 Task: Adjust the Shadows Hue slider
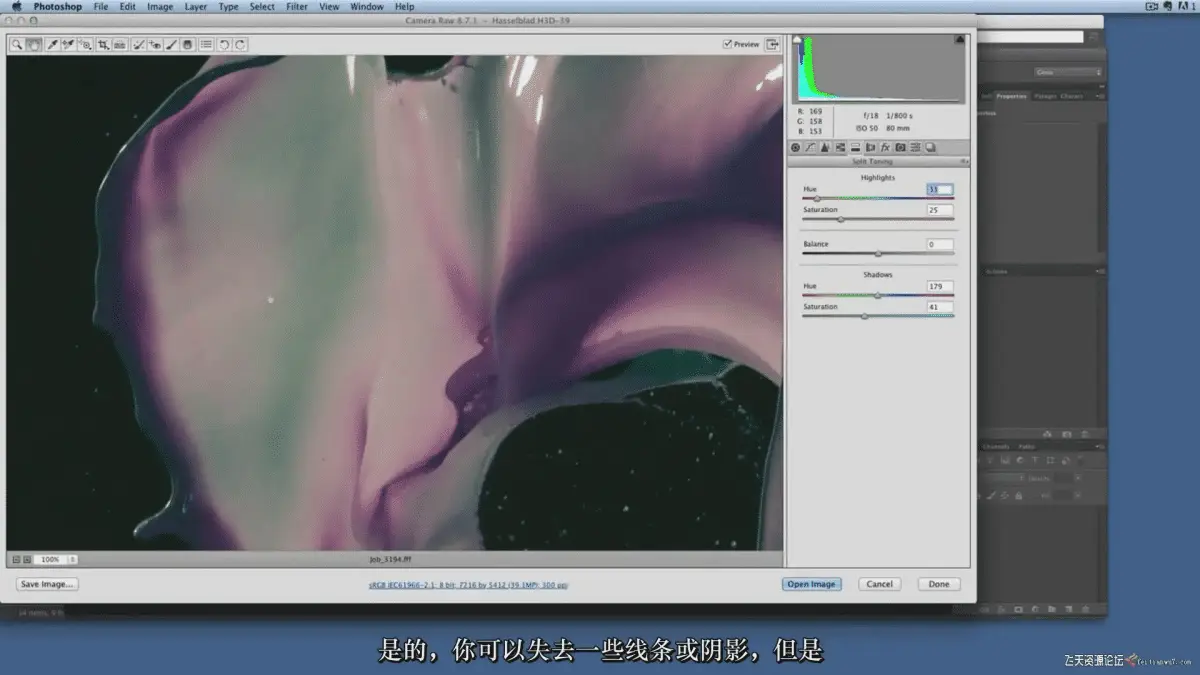pos(878,295)
